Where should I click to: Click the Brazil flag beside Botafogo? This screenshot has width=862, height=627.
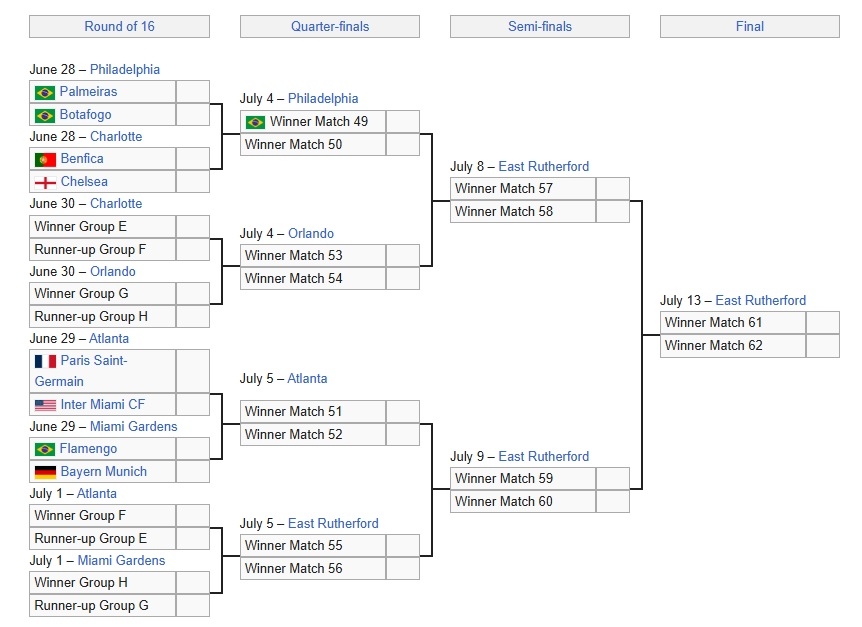coord(45,115)
